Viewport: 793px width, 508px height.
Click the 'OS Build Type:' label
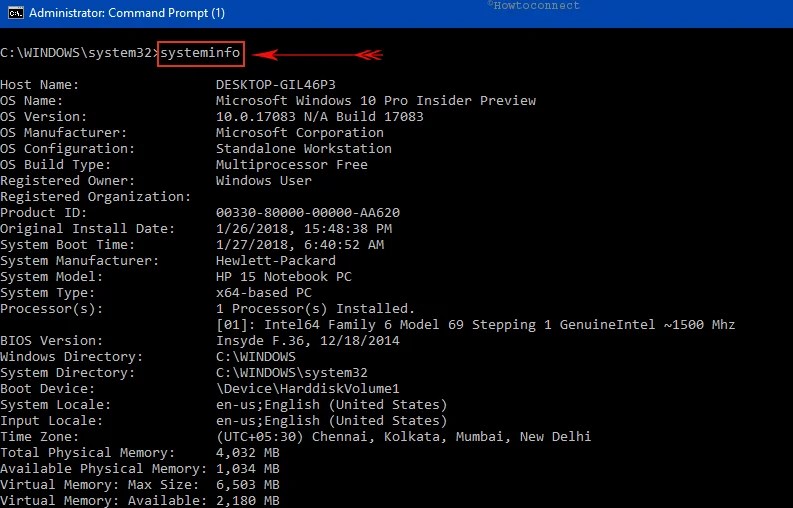[55, 165]
